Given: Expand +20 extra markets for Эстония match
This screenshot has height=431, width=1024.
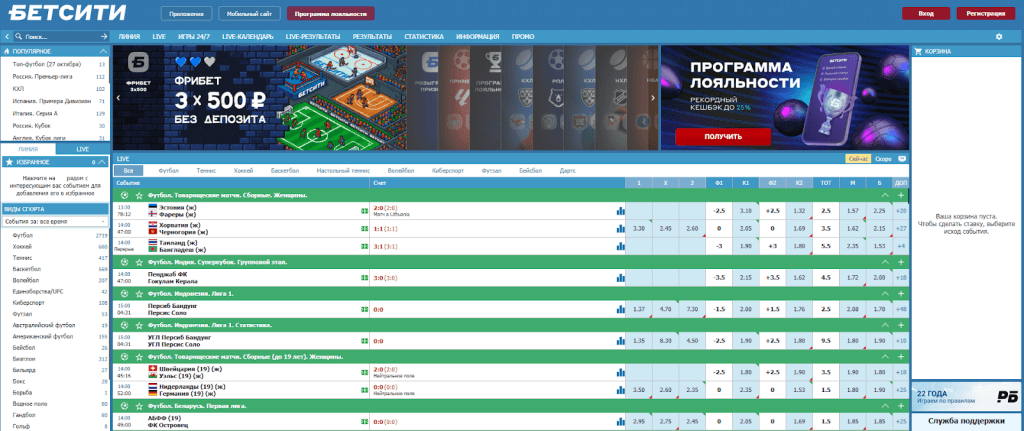Looking at the screenshot, I should pyautogui.click(x=901, y=210).
